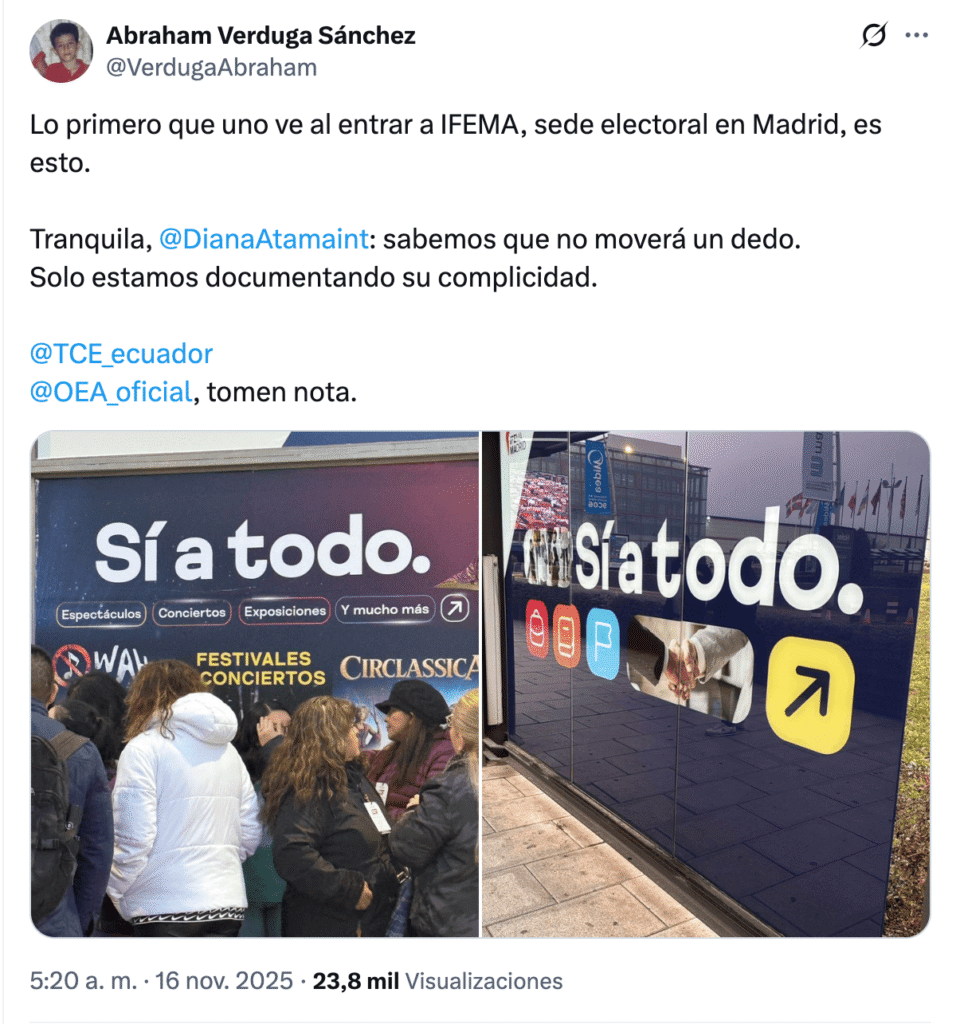
Task: Open the right photo of glass panel
Action: (x=706, y=684)
